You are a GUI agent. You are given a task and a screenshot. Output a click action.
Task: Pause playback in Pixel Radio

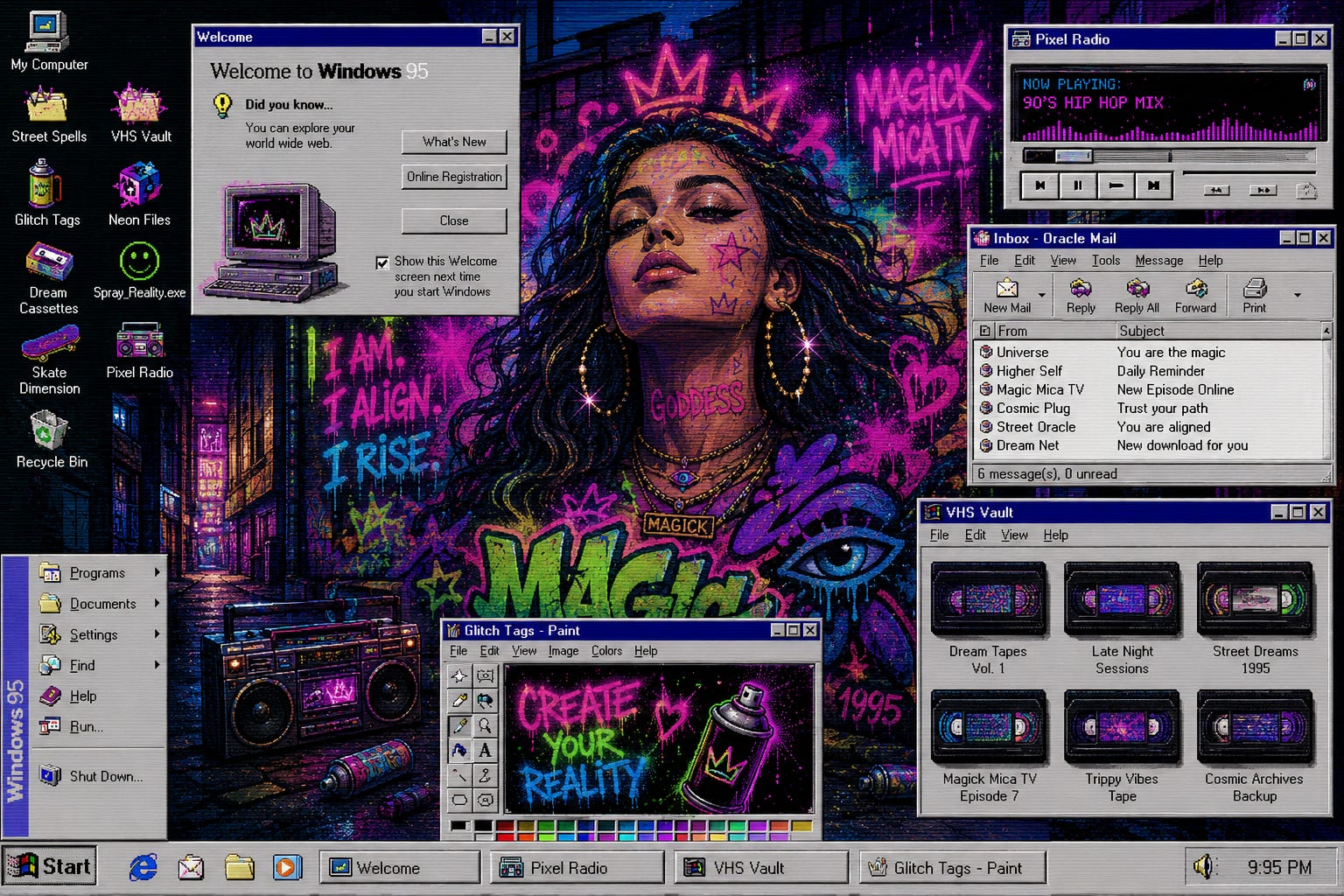pos(1078,185)
